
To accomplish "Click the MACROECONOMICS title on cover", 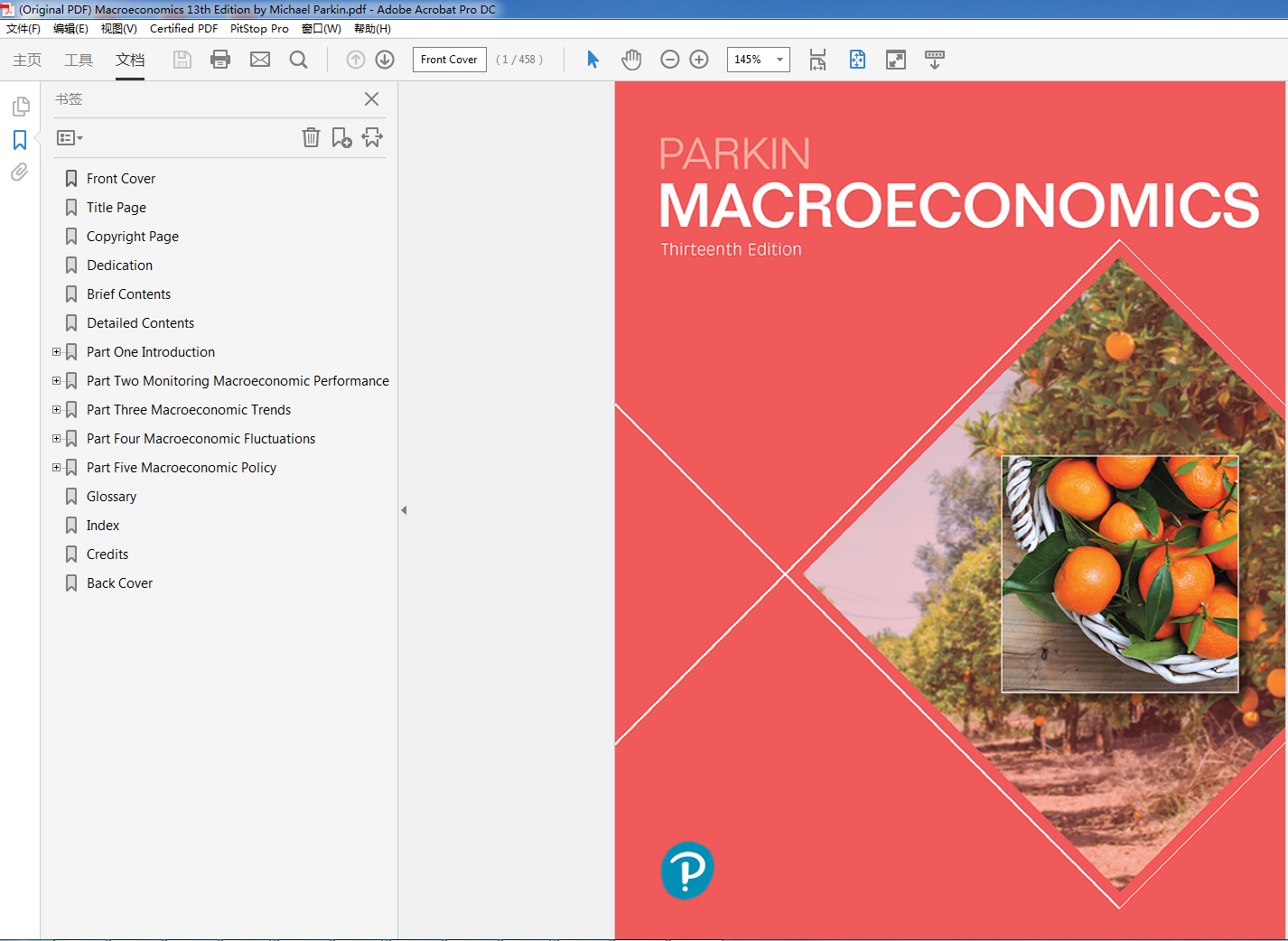I will (x=959, y=206).
